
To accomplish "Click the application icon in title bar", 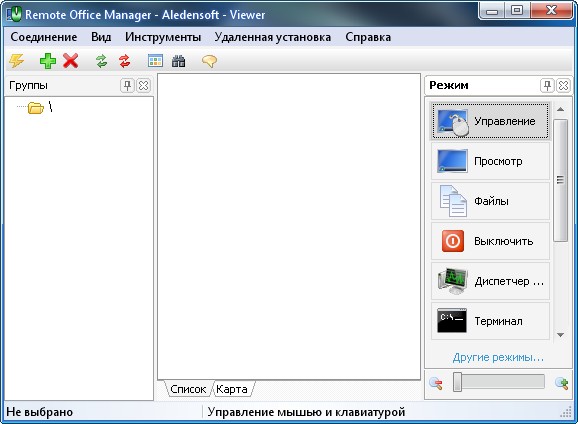I will pyautogui.click(x=14, y=14).
